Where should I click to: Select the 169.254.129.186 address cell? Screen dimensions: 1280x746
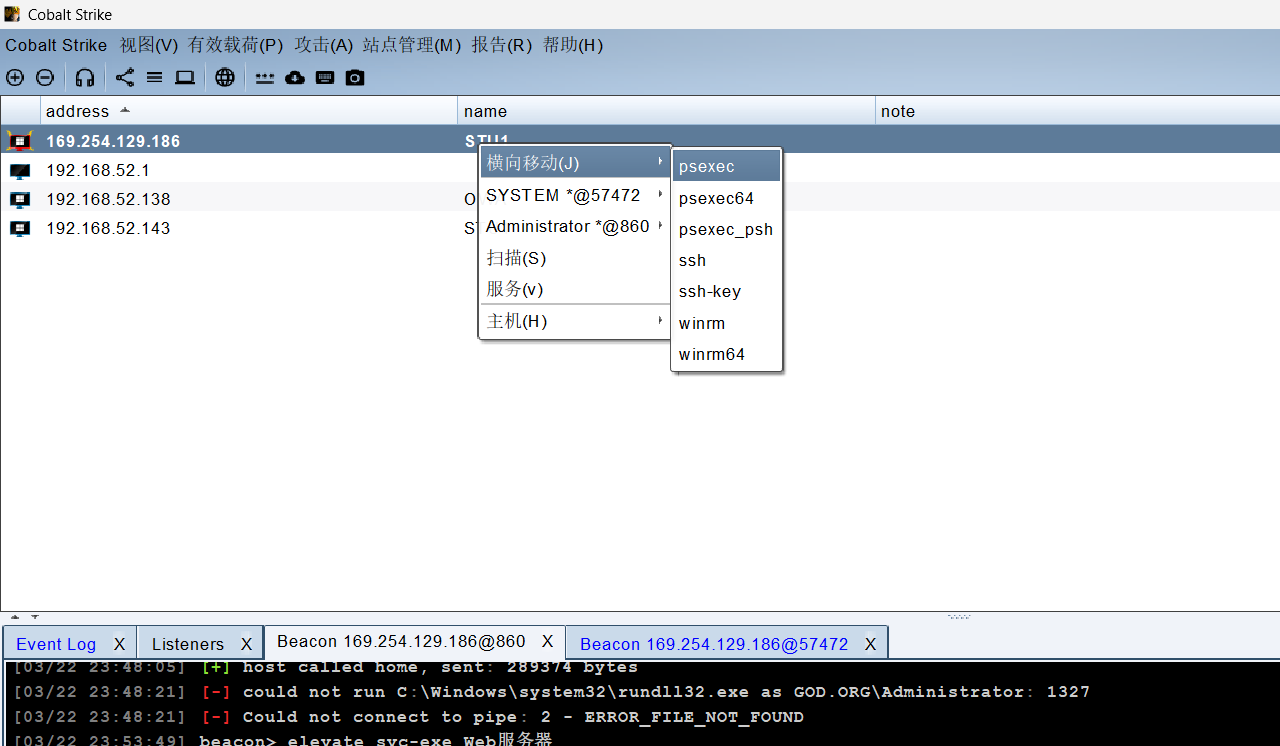pos(249,141)
